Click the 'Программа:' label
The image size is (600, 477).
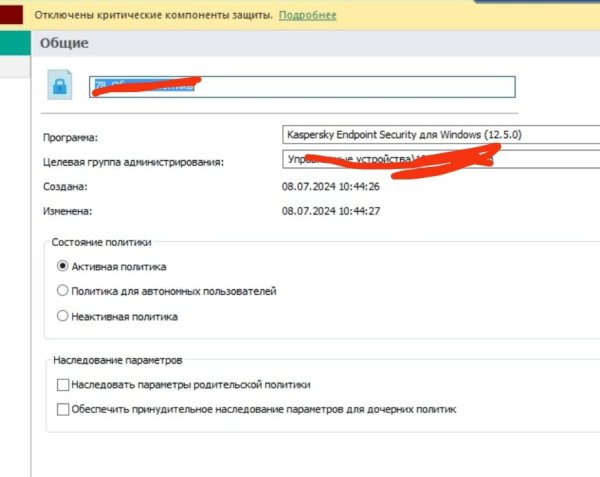coord(70,137)
